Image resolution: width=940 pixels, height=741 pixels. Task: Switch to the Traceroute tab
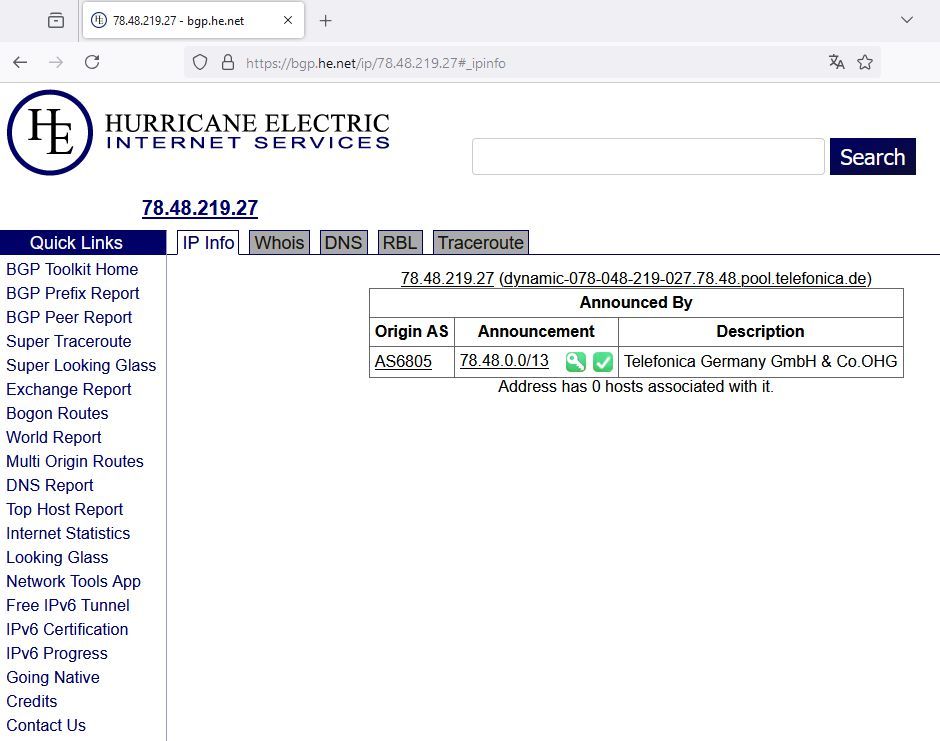point(480,243)
